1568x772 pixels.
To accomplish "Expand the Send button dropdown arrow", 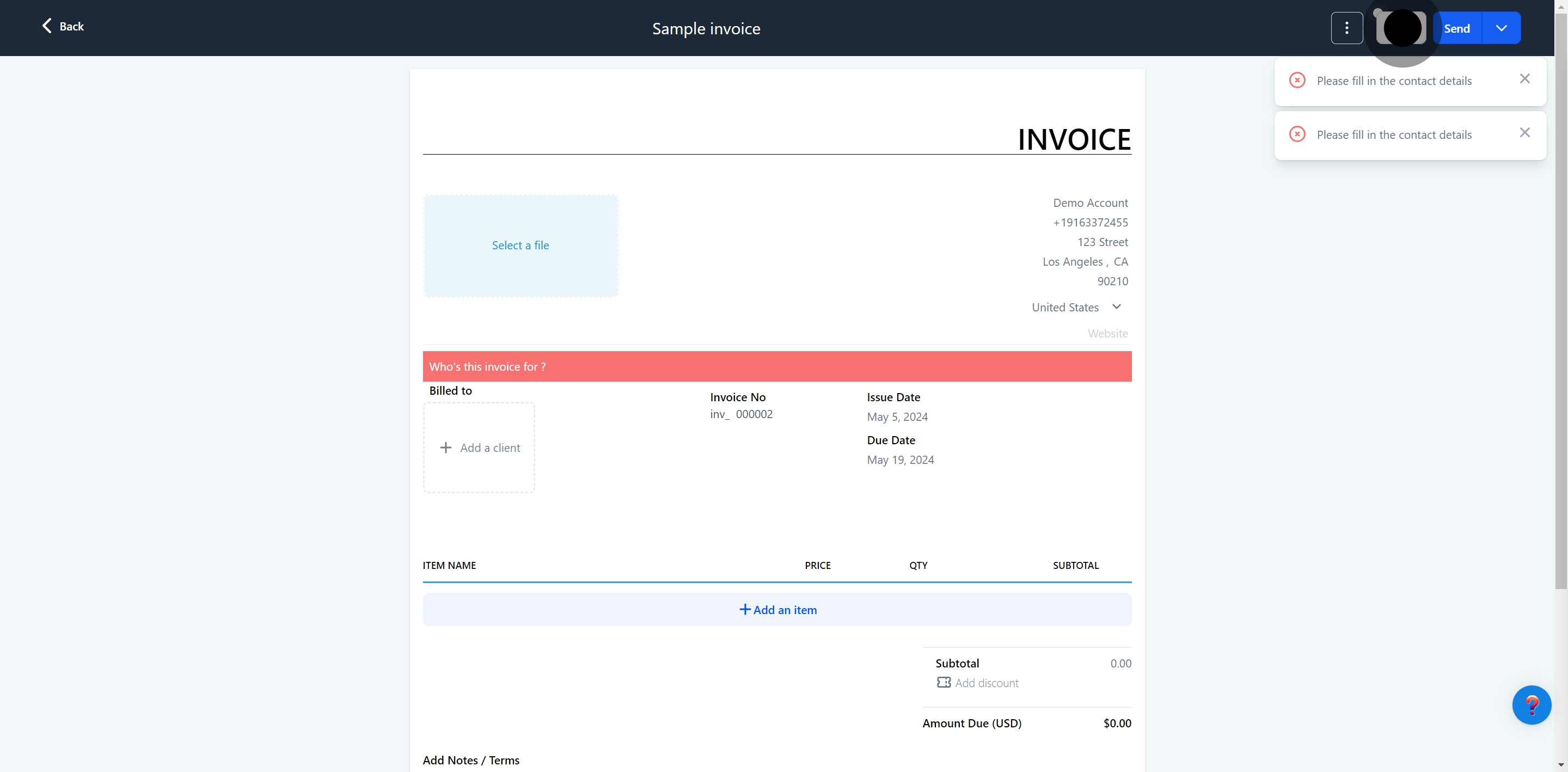I will coord(1501,28).
